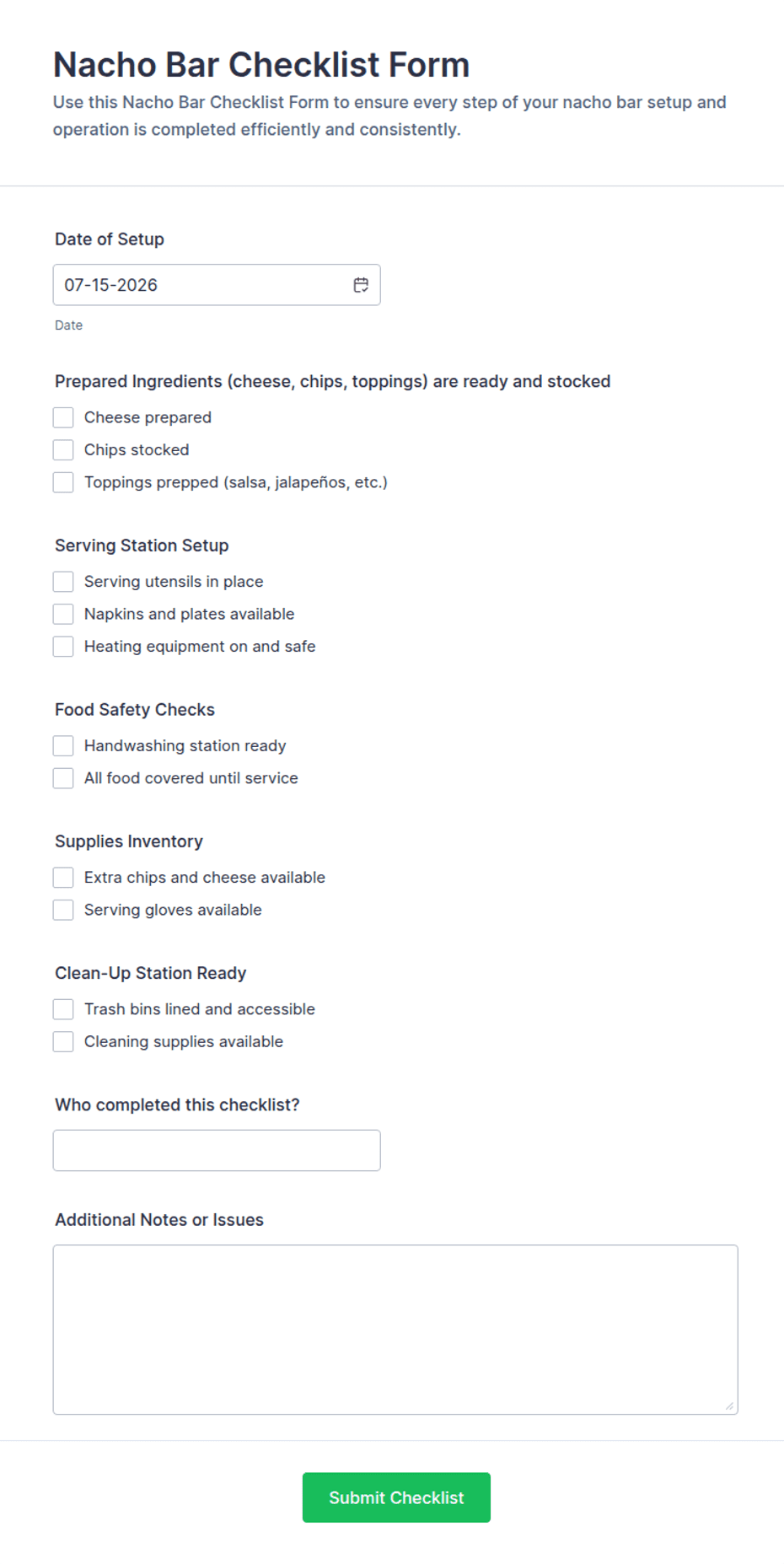
Task: Tick Trash bins lined and accessible
Action: (63, 1009)
